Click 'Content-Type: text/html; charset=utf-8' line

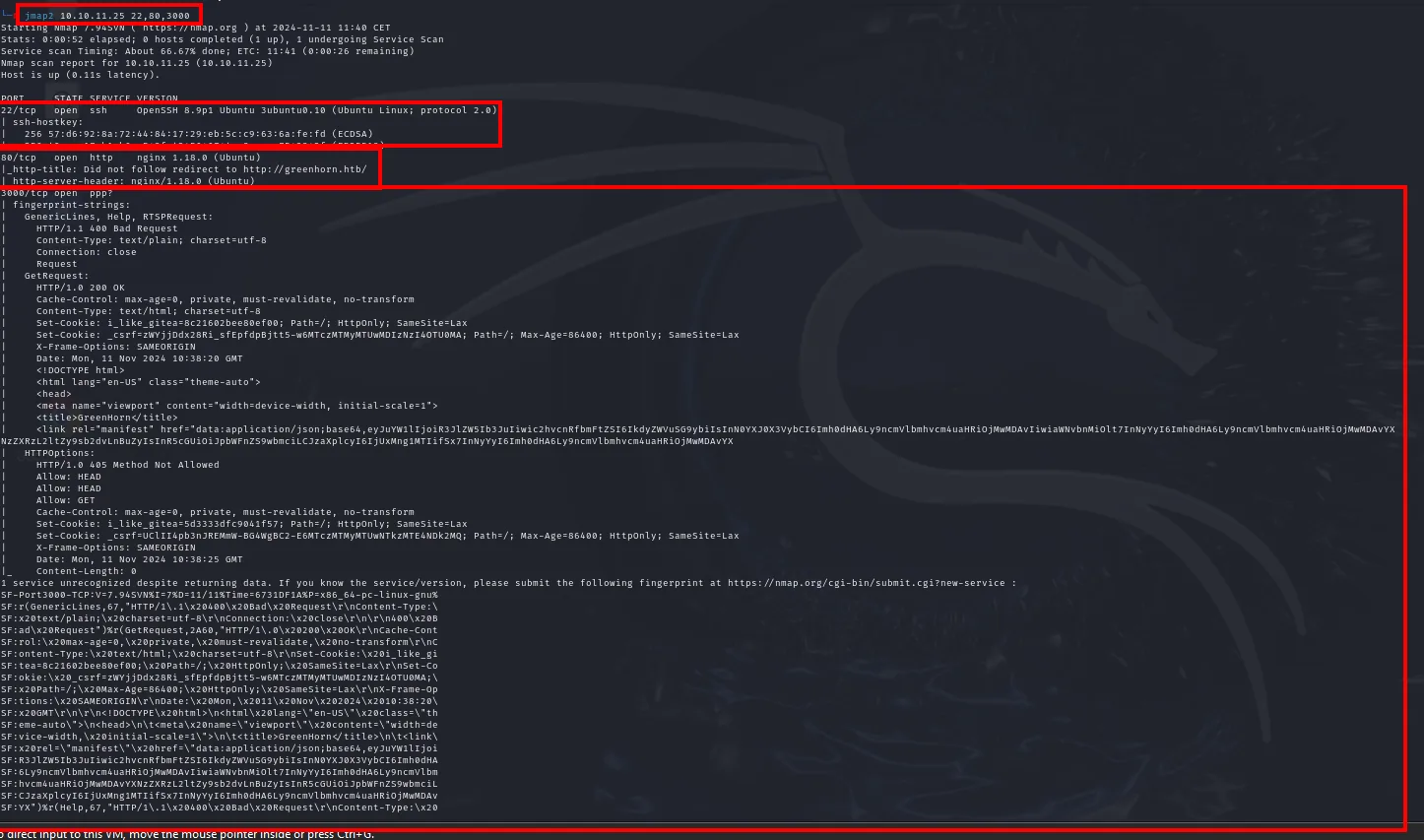coord(149,311)
